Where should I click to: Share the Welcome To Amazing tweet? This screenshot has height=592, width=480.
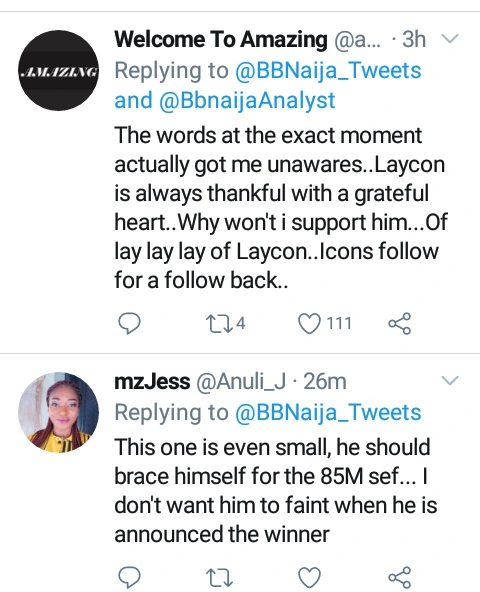[x=400, y=324]
